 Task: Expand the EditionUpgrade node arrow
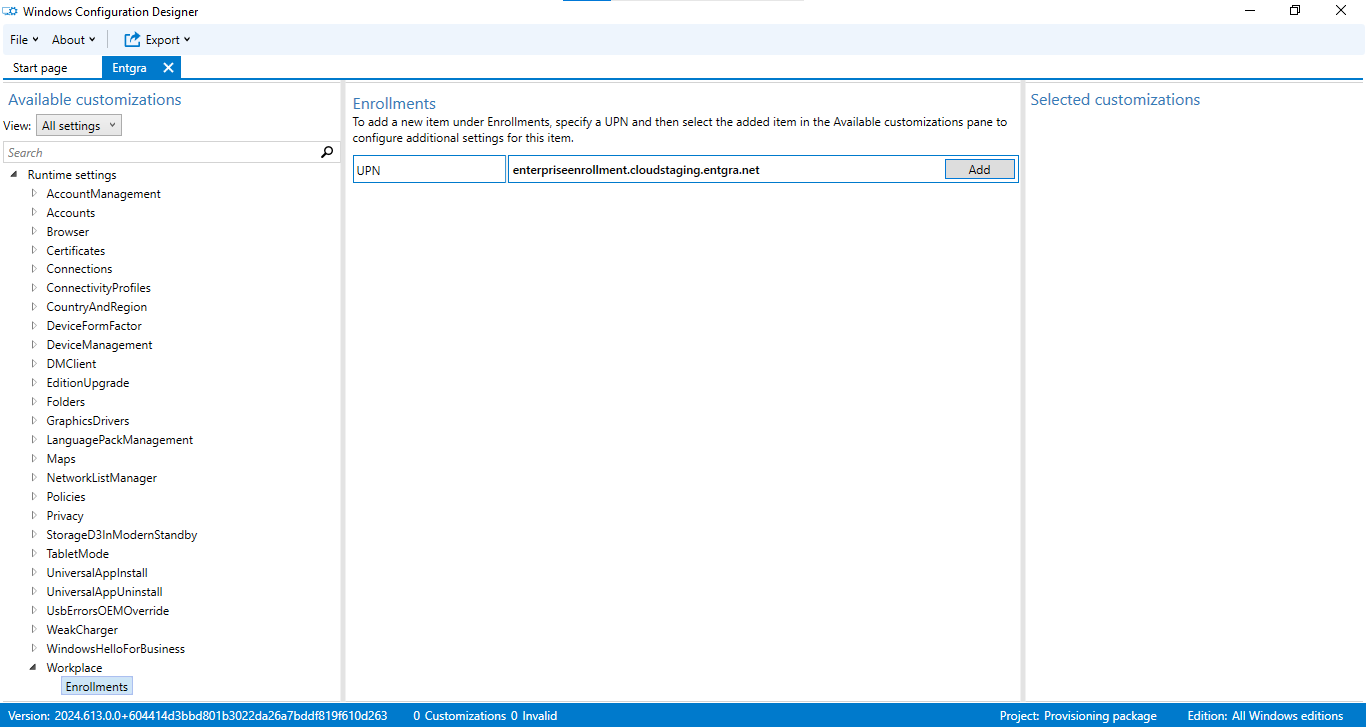point(34,382)
